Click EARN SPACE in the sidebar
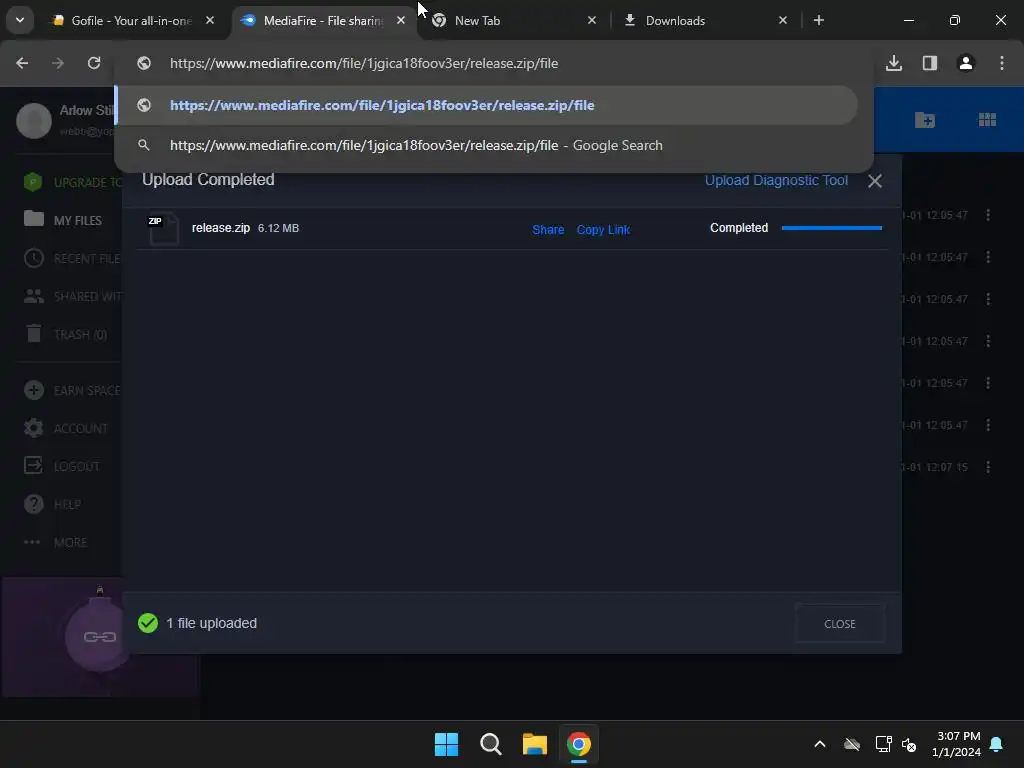This screenshot has width=1024, height=768. point(72,391)
